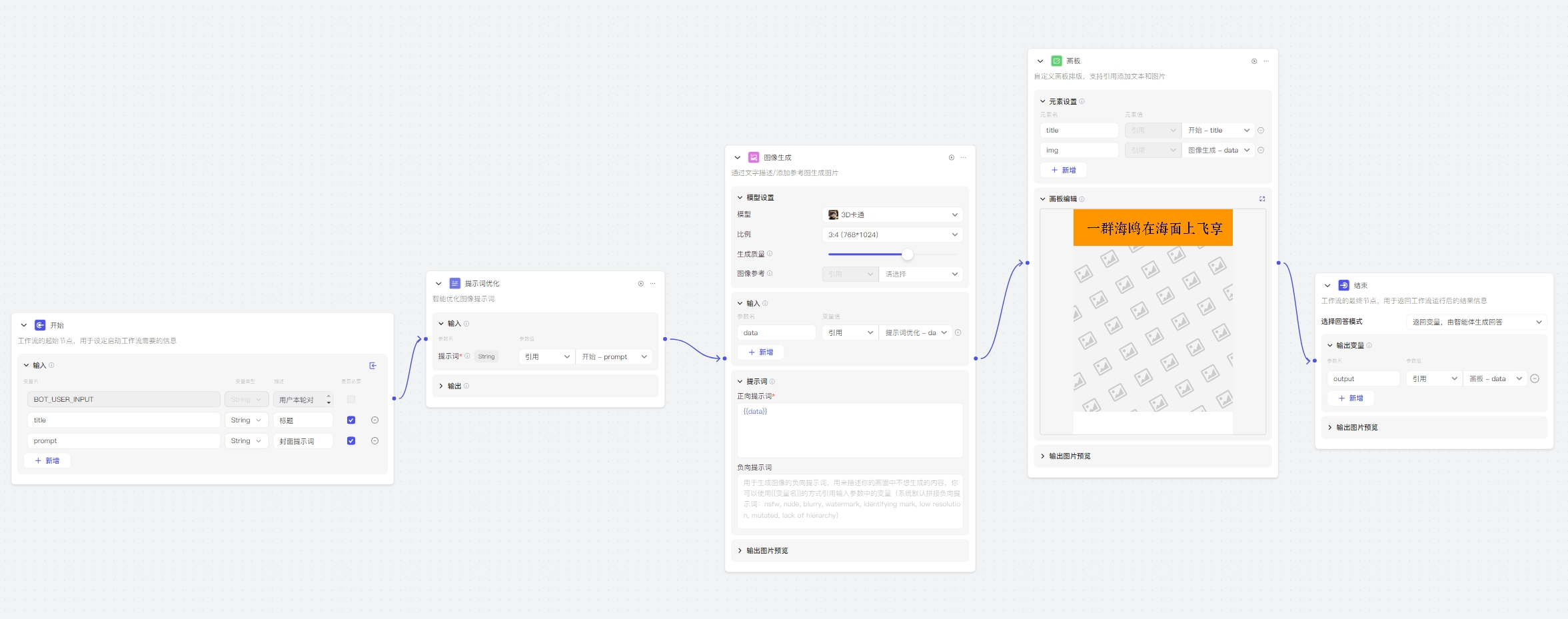The height and width of the screenshot is (619, 1568).
Task: Open String type dropdown for prompt
Action: tap(247, 440)
